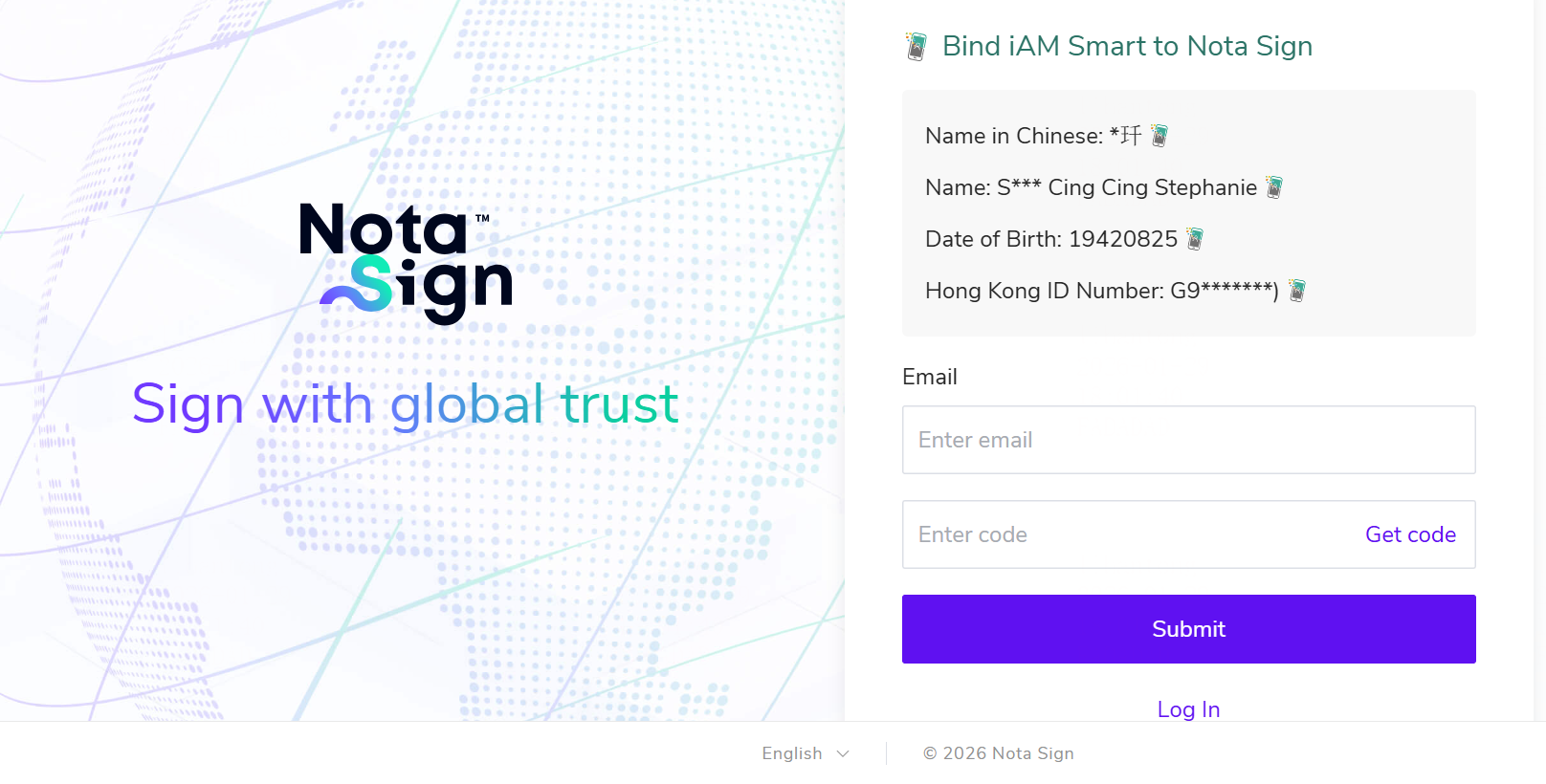
Task: Select the Date of Birth 19420825 text
Action: point(1050,239)
